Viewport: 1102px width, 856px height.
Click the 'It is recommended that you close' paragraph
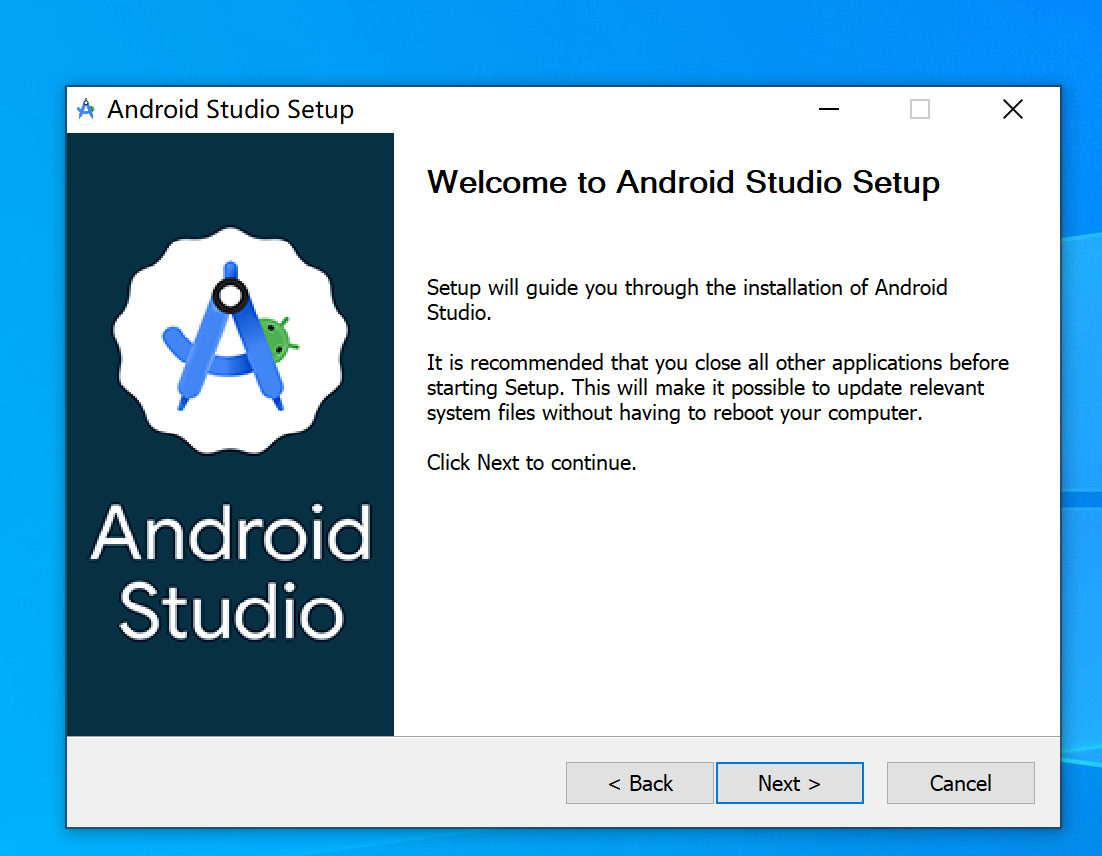[x=718, y=387]
